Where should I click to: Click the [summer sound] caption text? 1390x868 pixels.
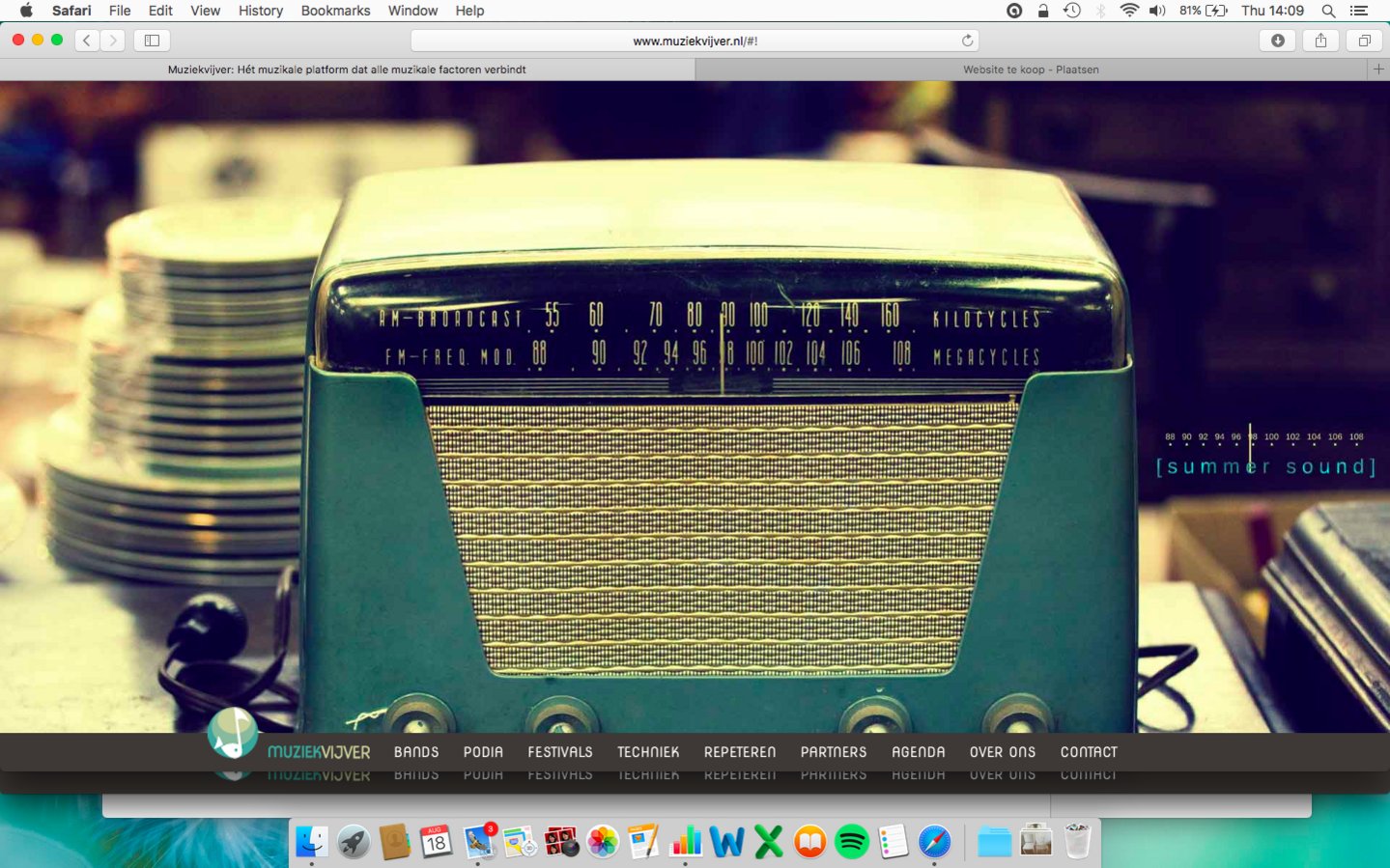pyautogui.click(x=1265, y=466)
